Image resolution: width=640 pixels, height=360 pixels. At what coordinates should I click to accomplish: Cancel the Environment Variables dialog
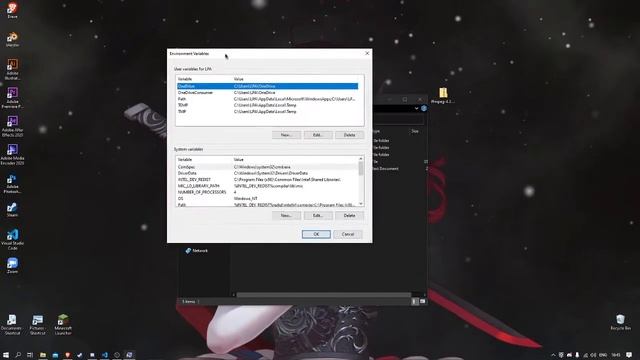pos(348,234)
